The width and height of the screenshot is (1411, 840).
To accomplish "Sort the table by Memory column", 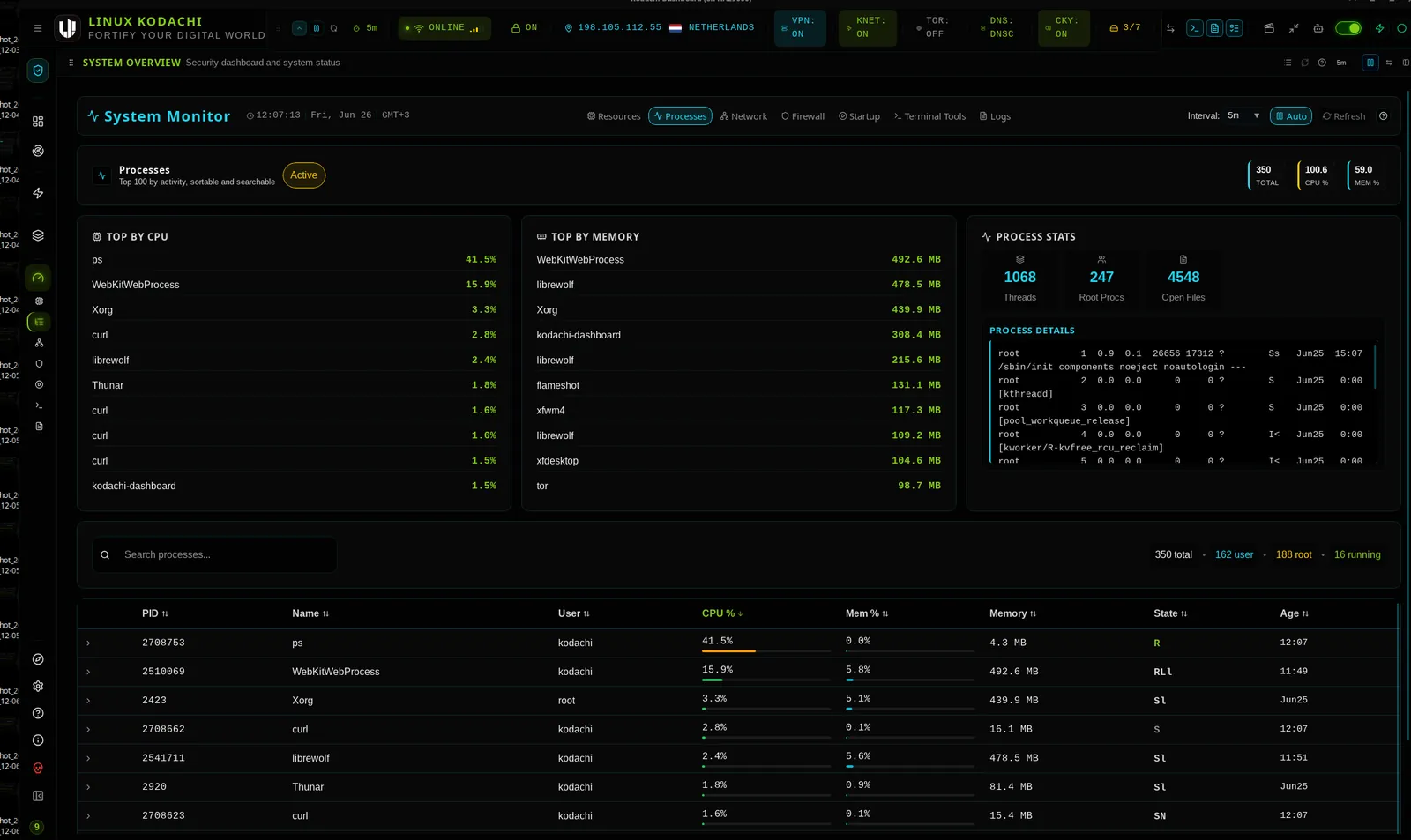I will [x=1012, y=613].
